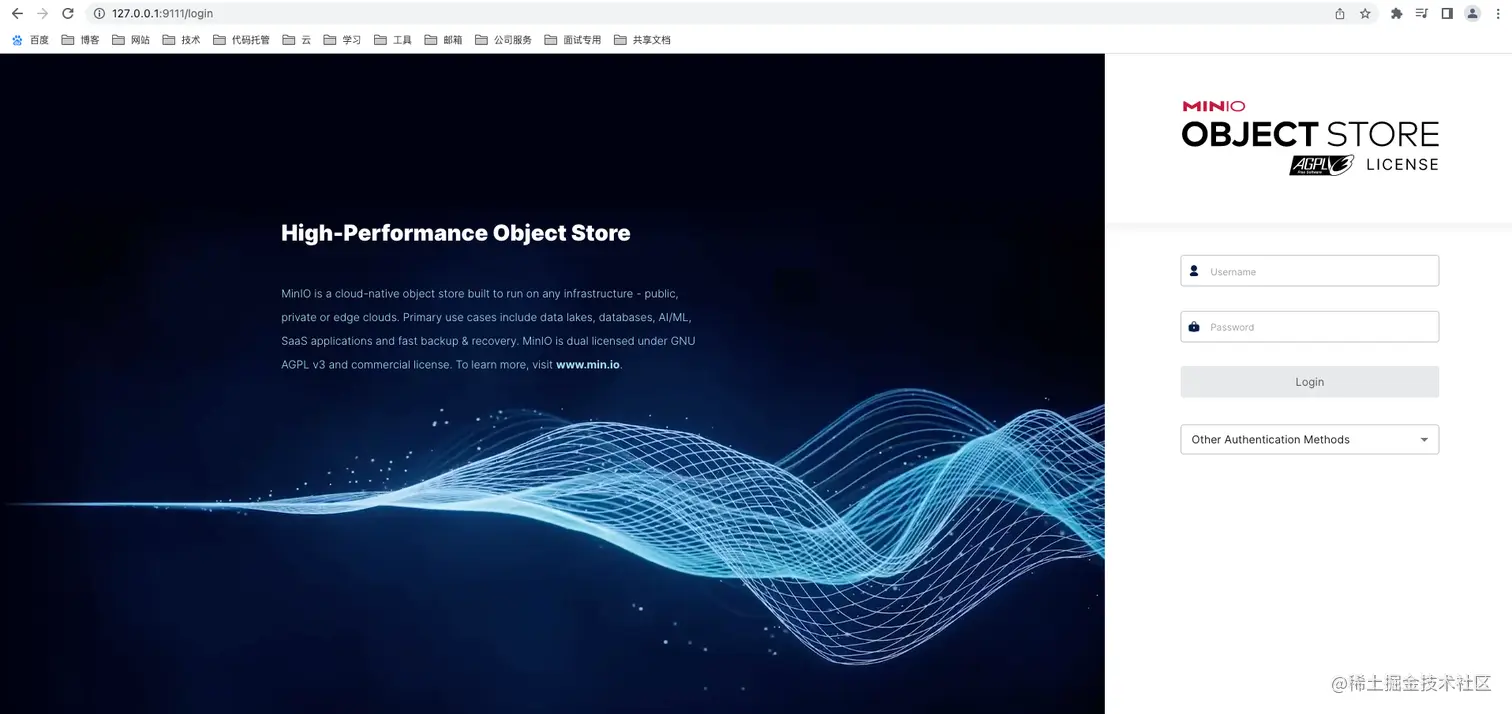Open the 面试专用 bookmark folder
This screenshot has height=714, width=1512.
tap(573, 40)
